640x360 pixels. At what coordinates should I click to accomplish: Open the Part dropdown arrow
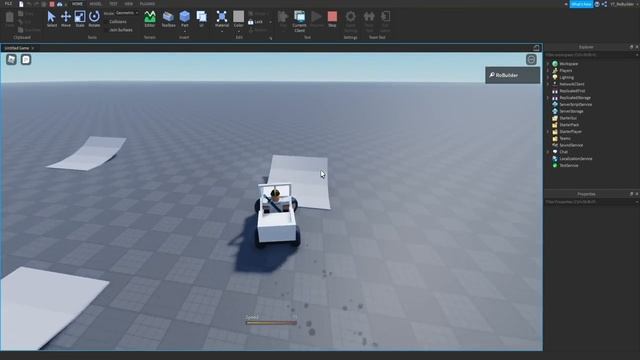pos(185,31)
